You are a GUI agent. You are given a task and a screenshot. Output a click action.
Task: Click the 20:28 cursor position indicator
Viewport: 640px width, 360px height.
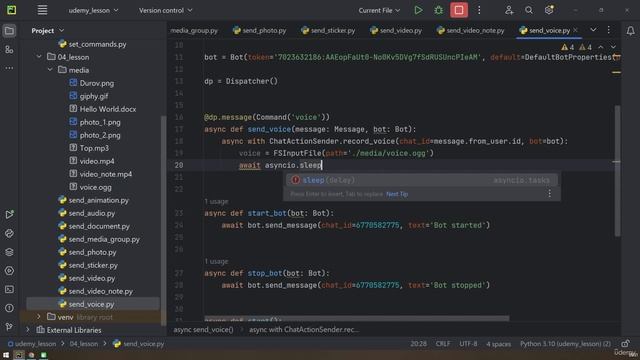coord(418,344)
